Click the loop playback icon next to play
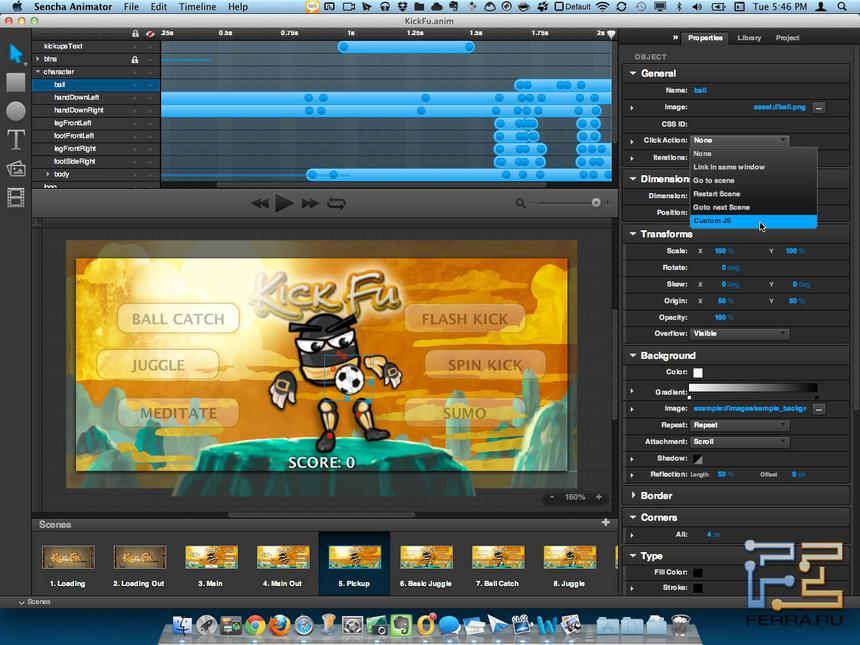 [336, 202]
